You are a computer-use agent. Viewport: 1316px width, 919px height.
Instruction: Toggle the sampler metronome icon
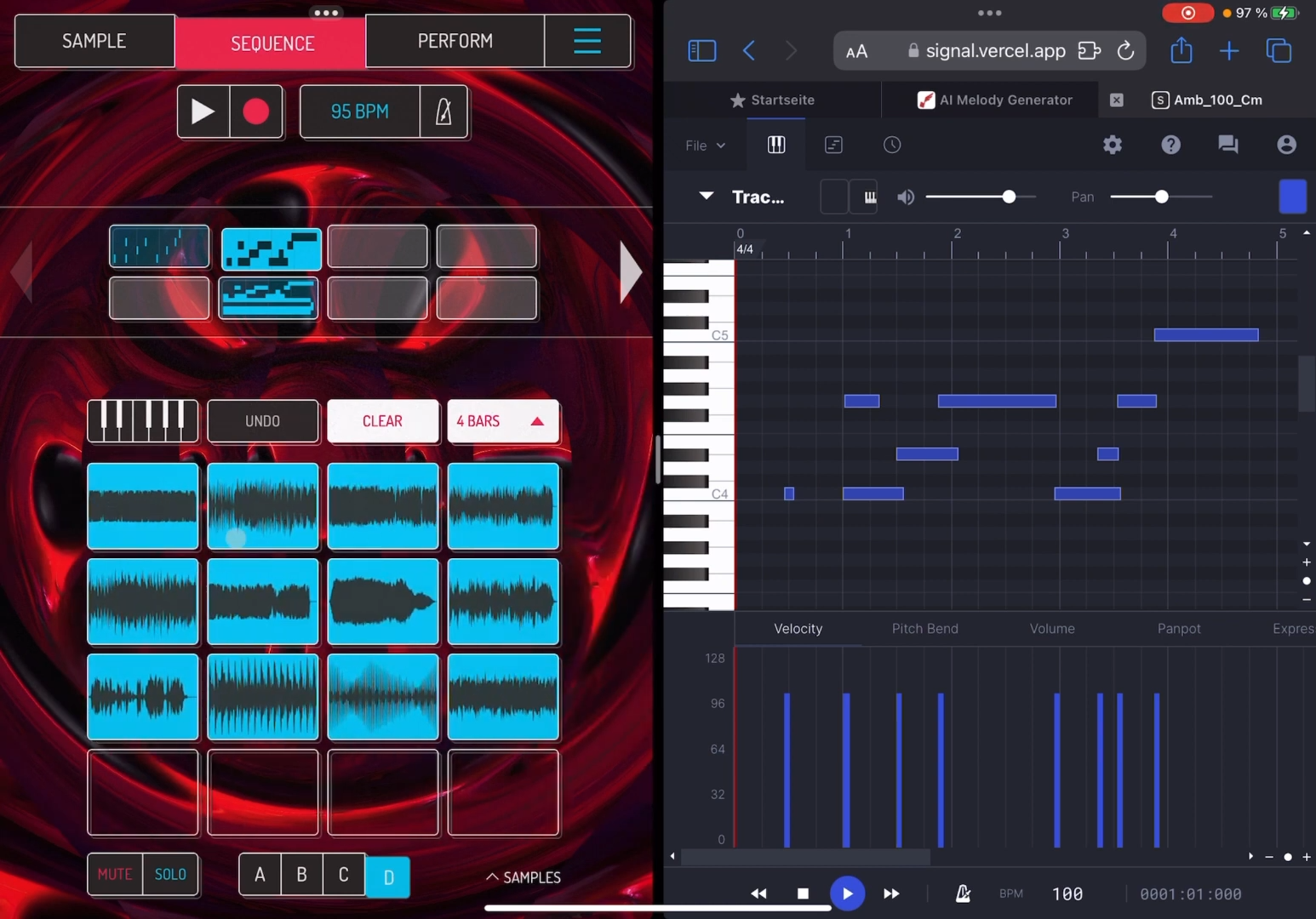(x=443, y=111)
